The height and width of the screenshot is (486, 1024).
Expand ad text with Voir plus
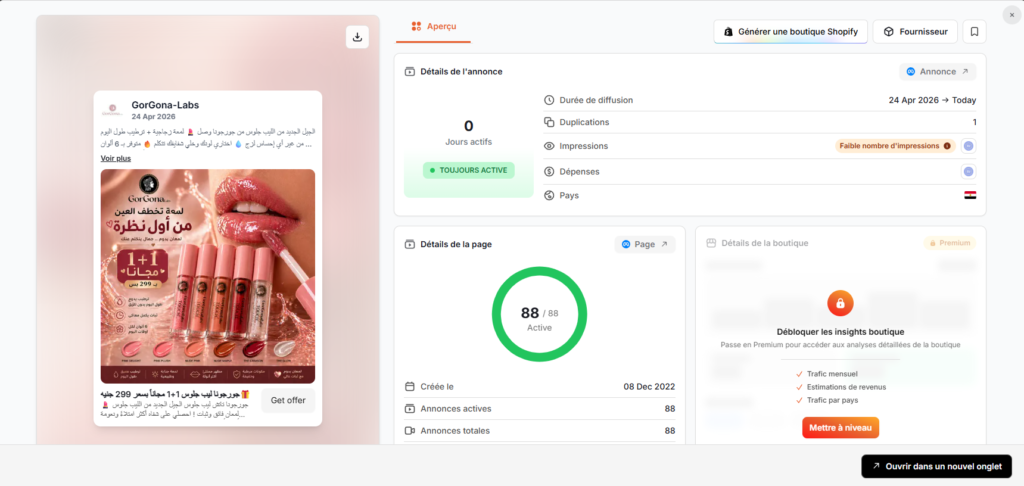116,158
